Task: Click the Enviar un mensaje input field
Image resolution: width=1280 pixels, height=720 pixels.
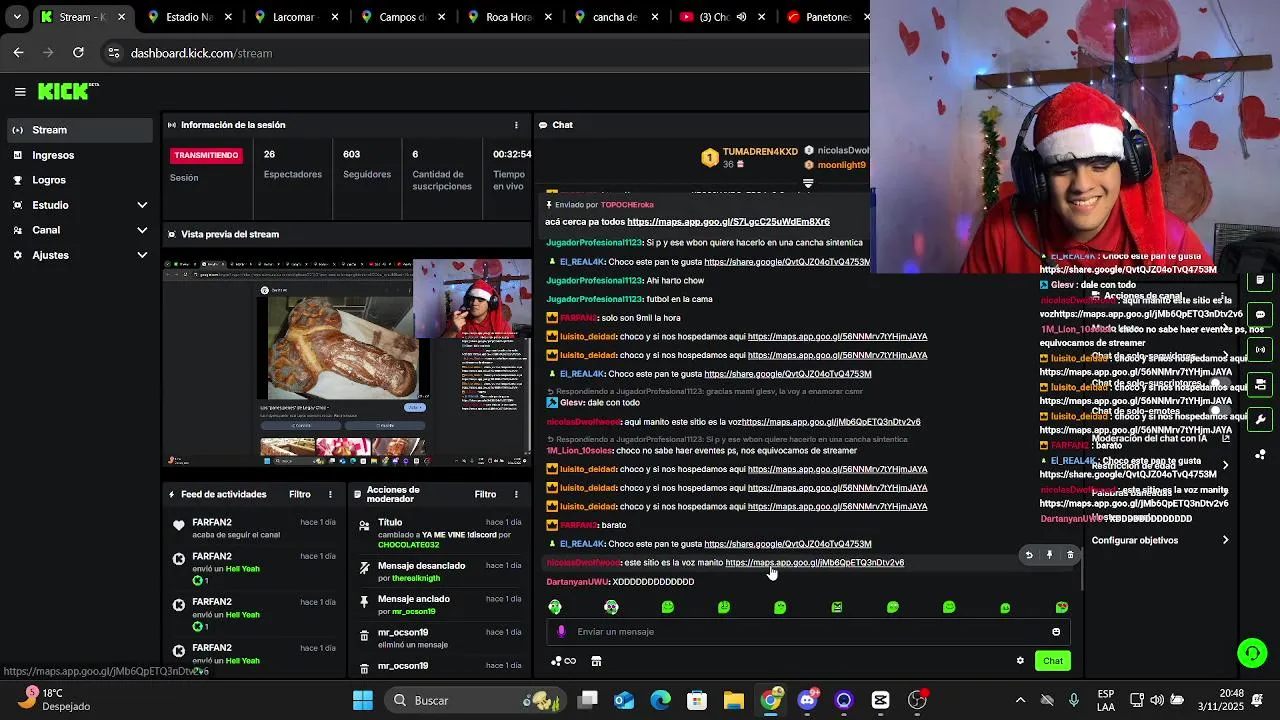Action: [808, 632]
